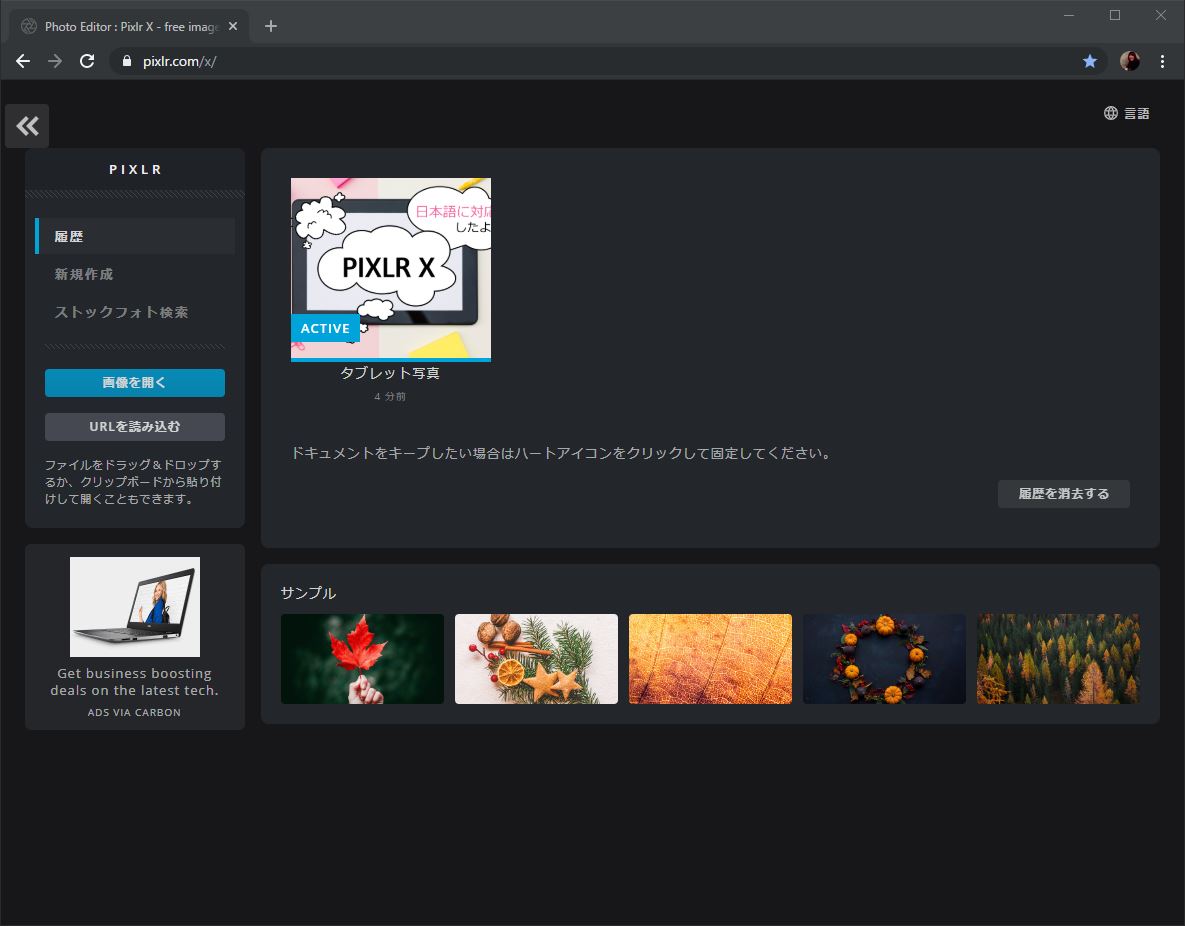Open Chrome three-dot menu
Screen dimensions: 1185x926
[1162, 61]
